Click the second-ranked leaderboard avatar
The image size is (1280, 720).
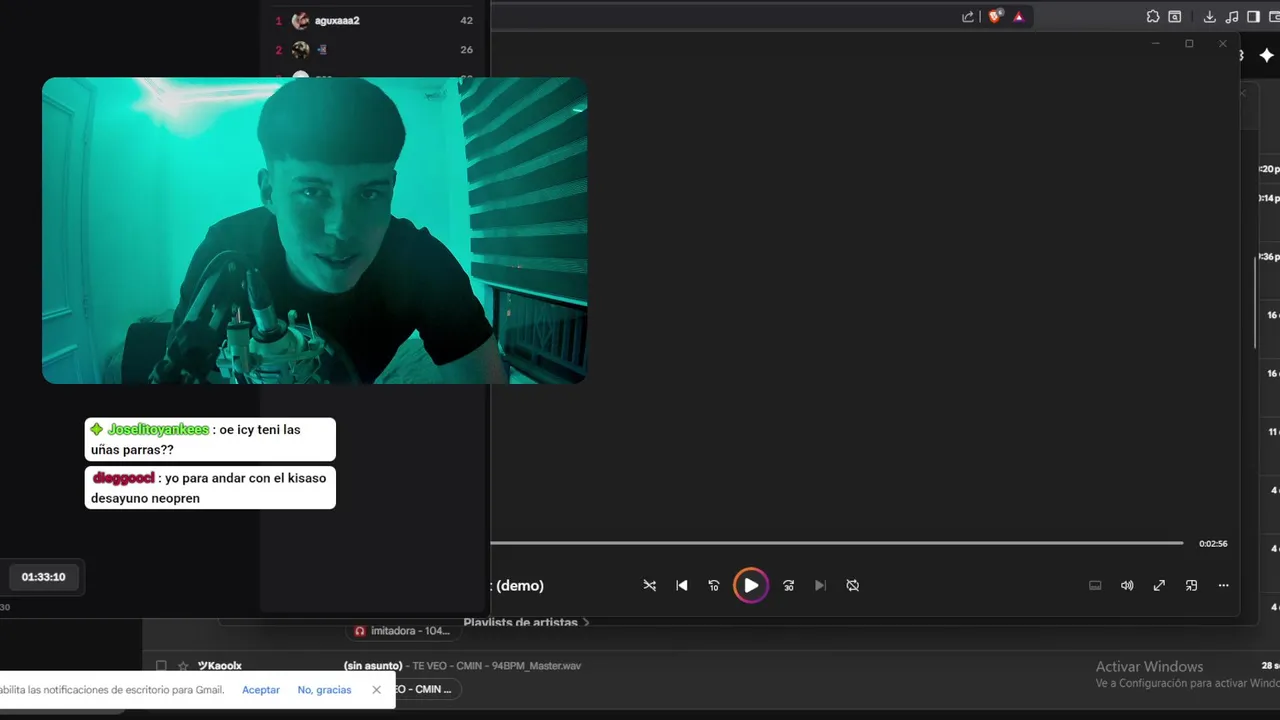pyautogui.click(x=300, y=50)
